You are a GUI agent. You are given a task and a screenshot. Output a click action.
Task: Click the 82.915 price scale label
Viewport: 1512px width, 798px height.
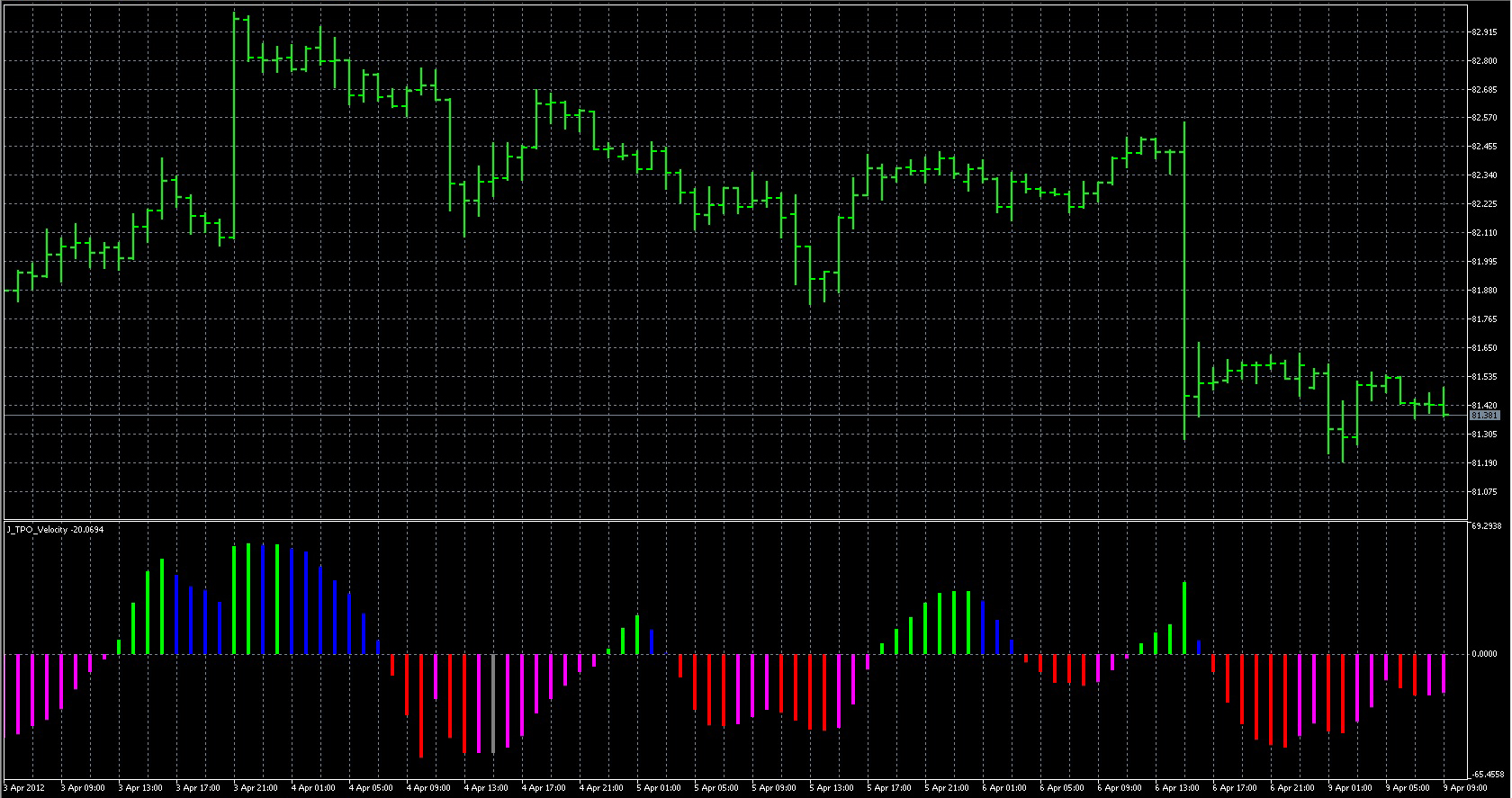point(1483,32)
